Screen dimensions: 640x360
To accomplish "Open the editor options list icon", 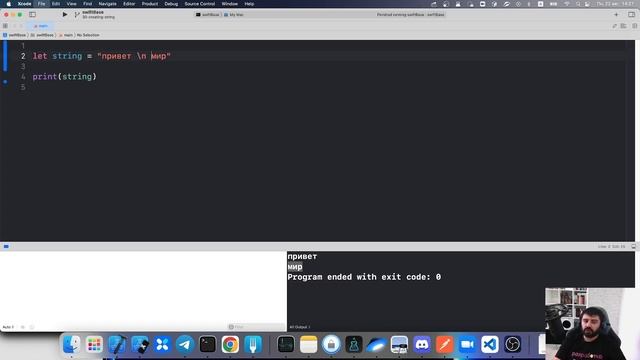I will pyautogui.click(x=623, y=26).
